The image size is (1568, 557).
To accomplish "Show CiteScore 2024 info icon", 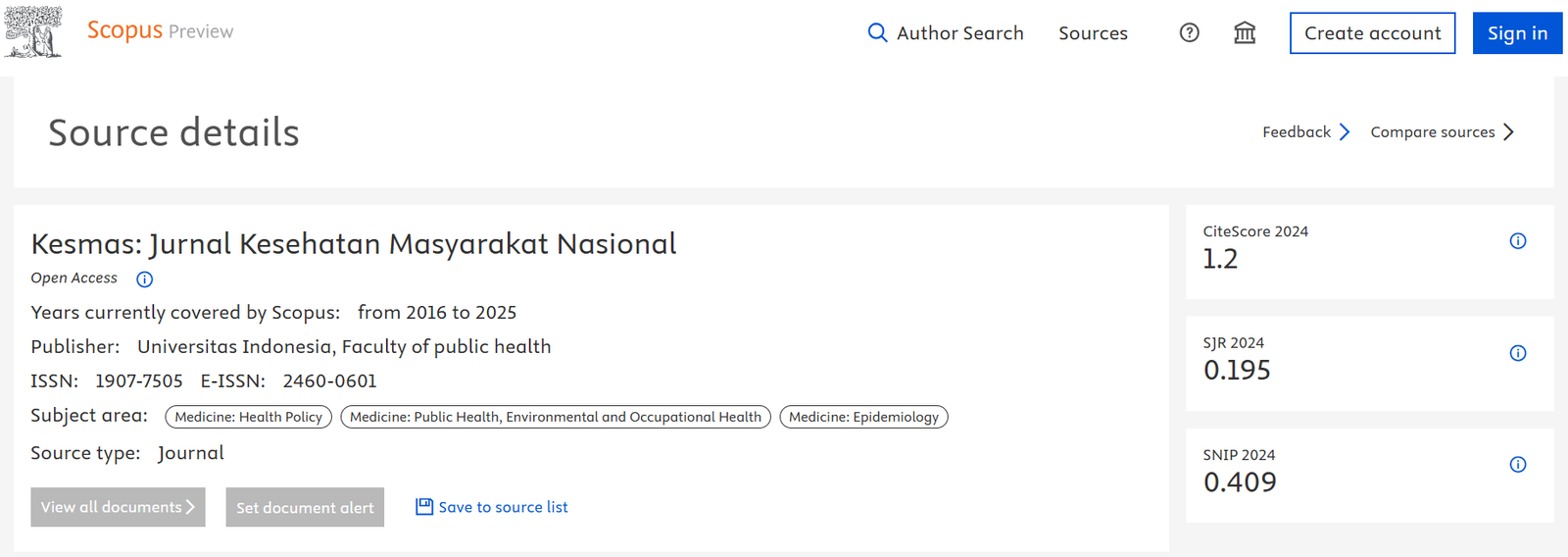I will pyautogui.click(x=1517, y=241).
